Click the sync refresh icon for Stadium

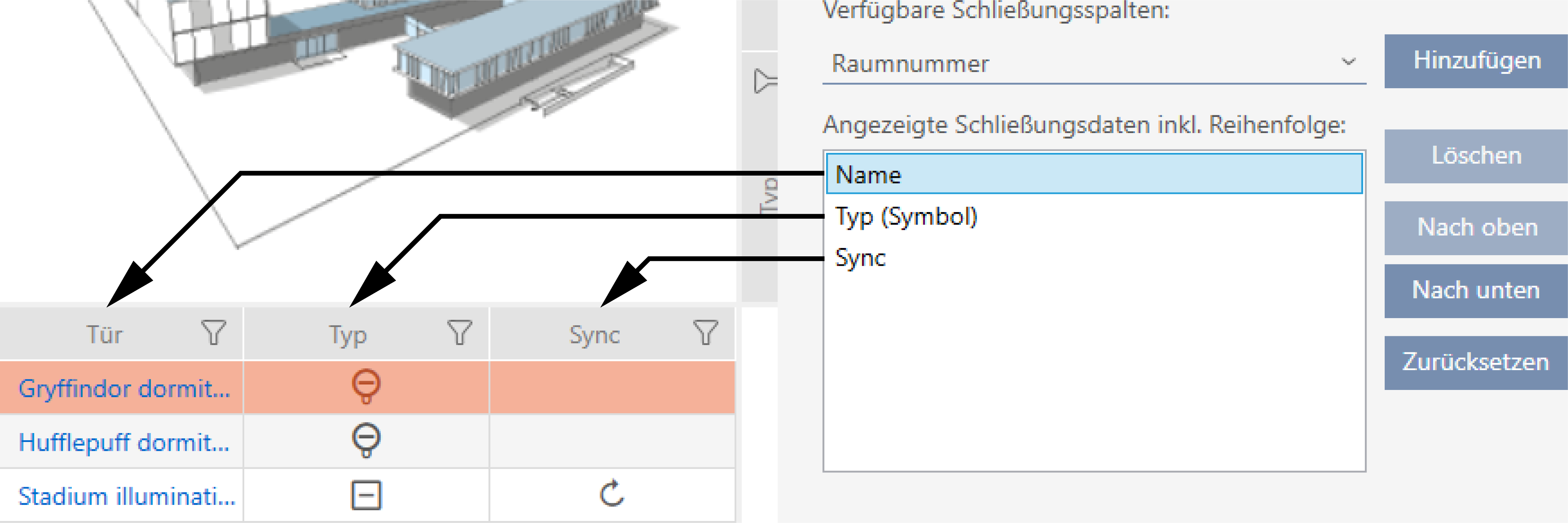(x=612, y=494)
